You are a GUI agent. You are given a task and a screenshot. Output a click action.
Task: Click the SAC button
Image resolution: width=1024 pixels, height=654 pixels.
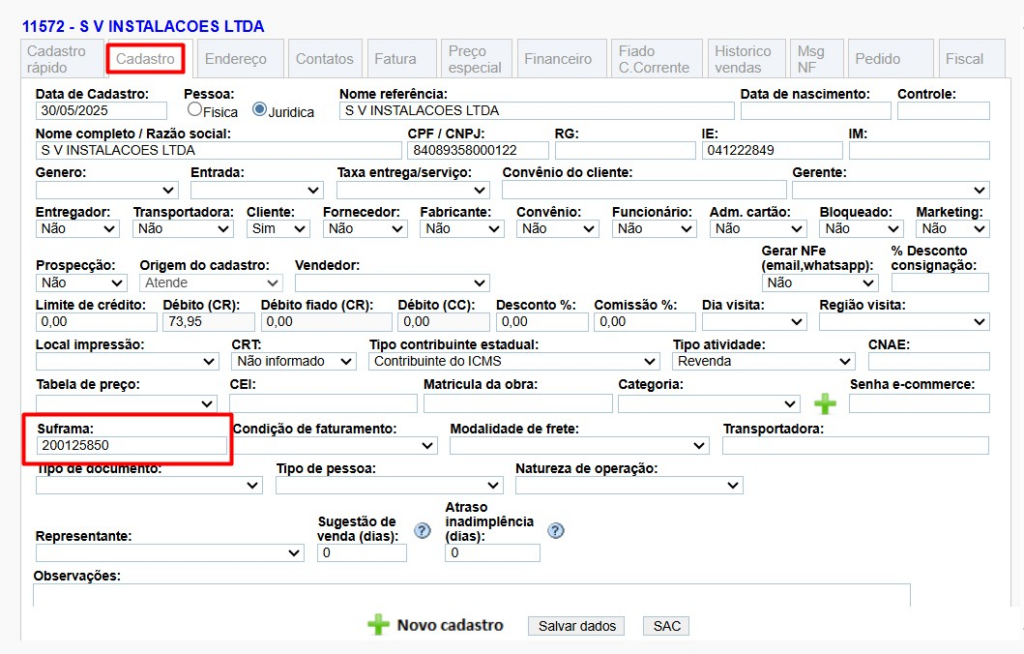[665, 625]
